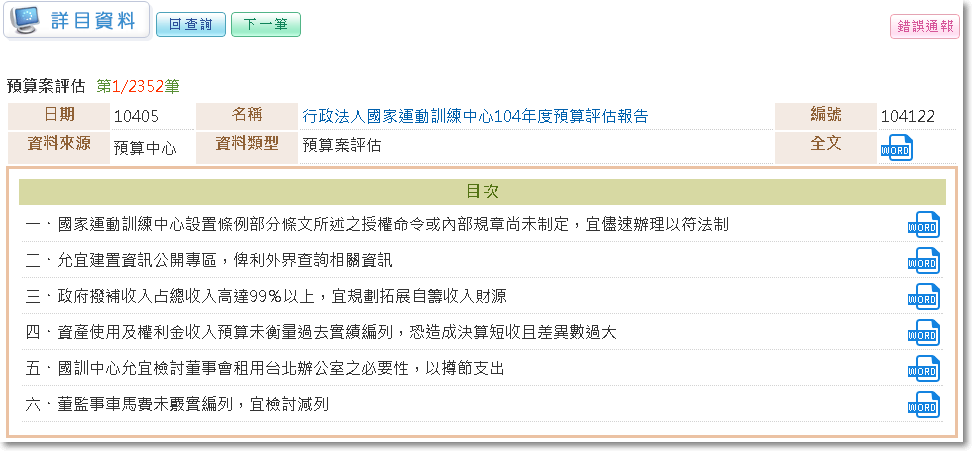Click the 詳目資料 monitor icon
The height and width of the screenshot is (451, 972).
[29, 20]
